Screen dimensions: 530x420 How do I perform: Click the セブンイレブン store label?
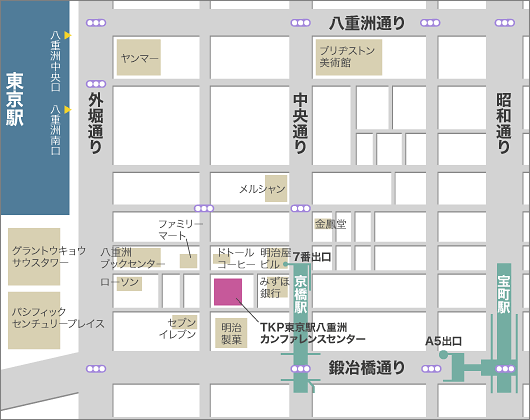(x=177, y=328)
